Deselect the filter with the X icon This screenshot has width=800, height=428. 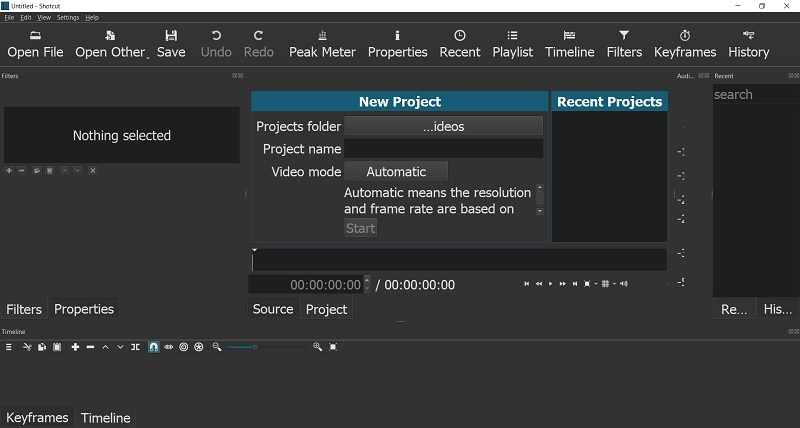click(92, 170)
